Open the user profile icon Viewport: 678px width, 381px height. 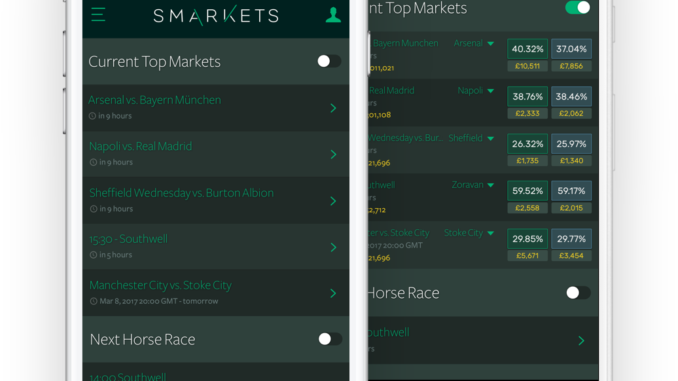333,15
